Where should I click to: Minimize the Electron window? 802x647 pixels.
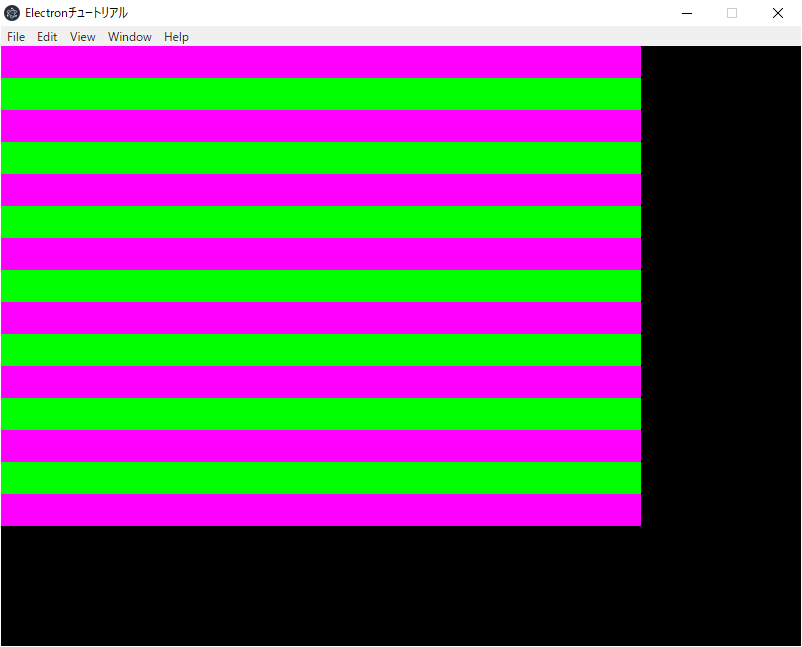686,13
